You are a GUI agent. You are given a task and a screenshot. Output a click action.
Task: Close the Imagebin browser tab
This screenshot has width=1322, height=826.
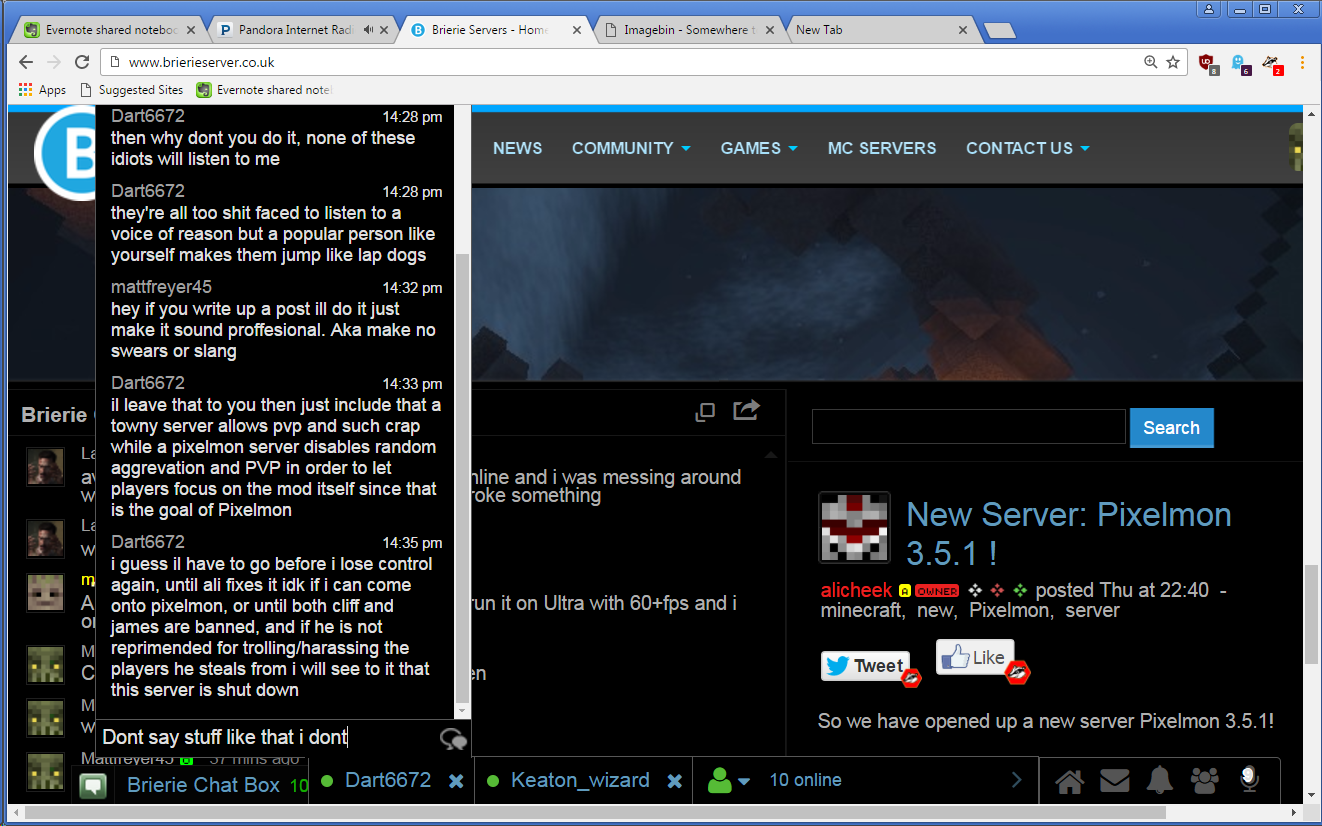[768, 30]
